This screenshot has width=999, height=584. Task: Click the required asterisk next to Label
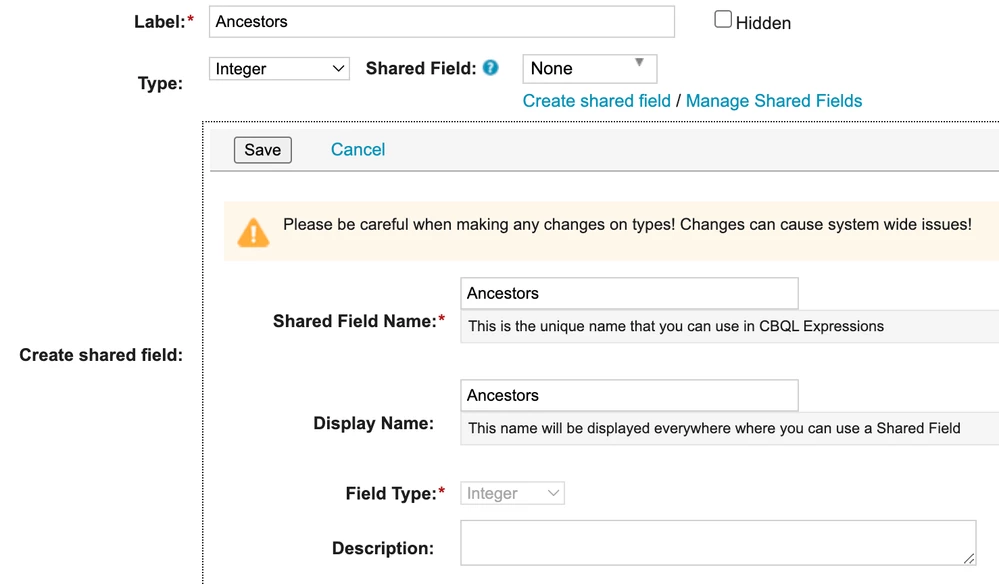tap(190, 17)
